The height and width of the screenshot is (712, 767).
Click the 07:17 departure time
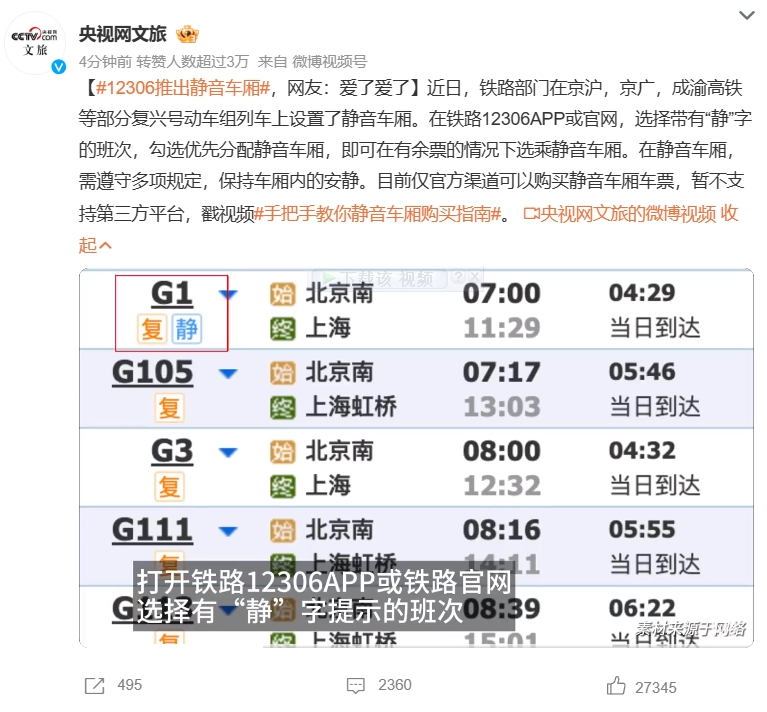502,373
